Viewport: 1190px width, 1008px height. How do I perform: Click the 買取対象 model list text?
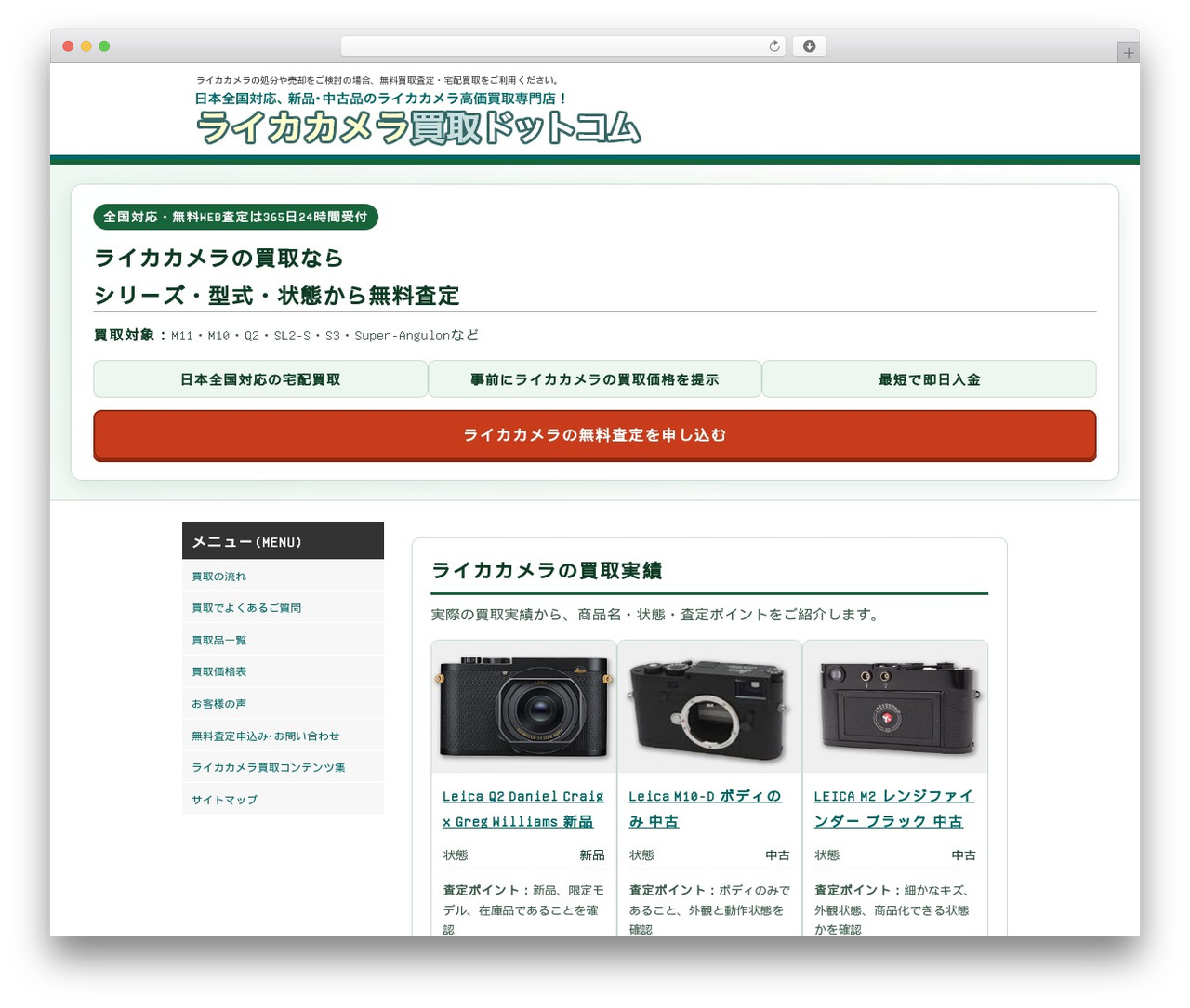click(286, 336)
